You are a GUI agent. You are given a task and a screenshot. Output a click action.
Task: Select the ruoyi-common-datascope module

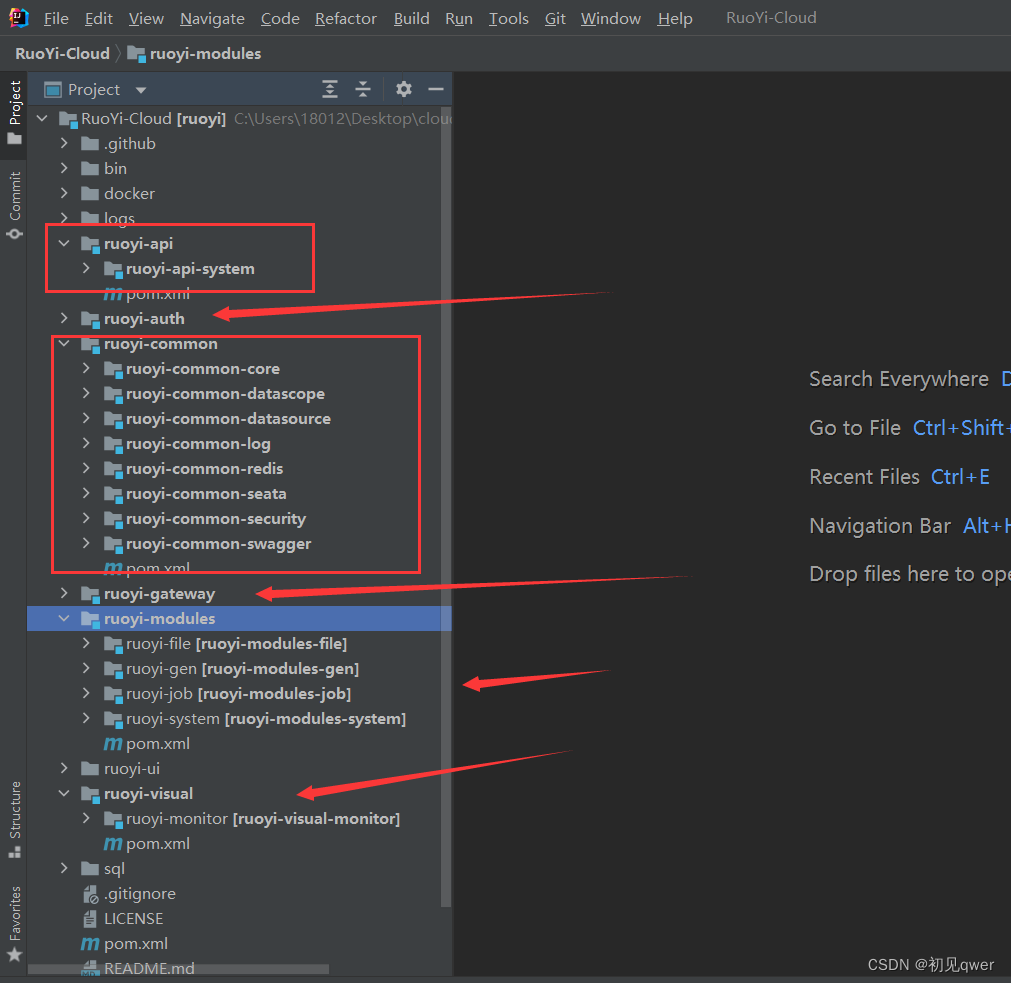point(225,394)
